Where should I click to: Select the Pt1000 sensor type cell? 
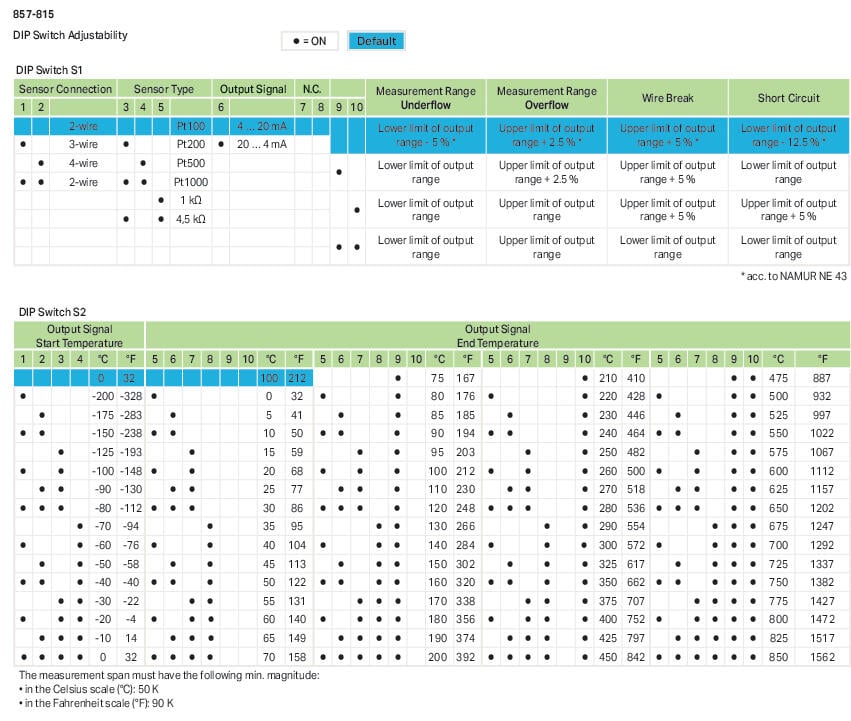pyautogui.click(x=189, y=182)
